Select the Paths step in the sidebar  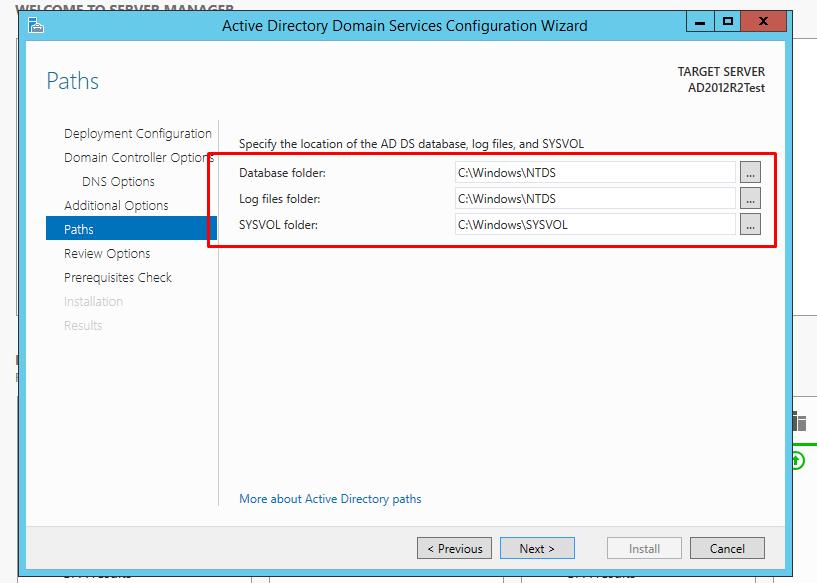(131, 229)
